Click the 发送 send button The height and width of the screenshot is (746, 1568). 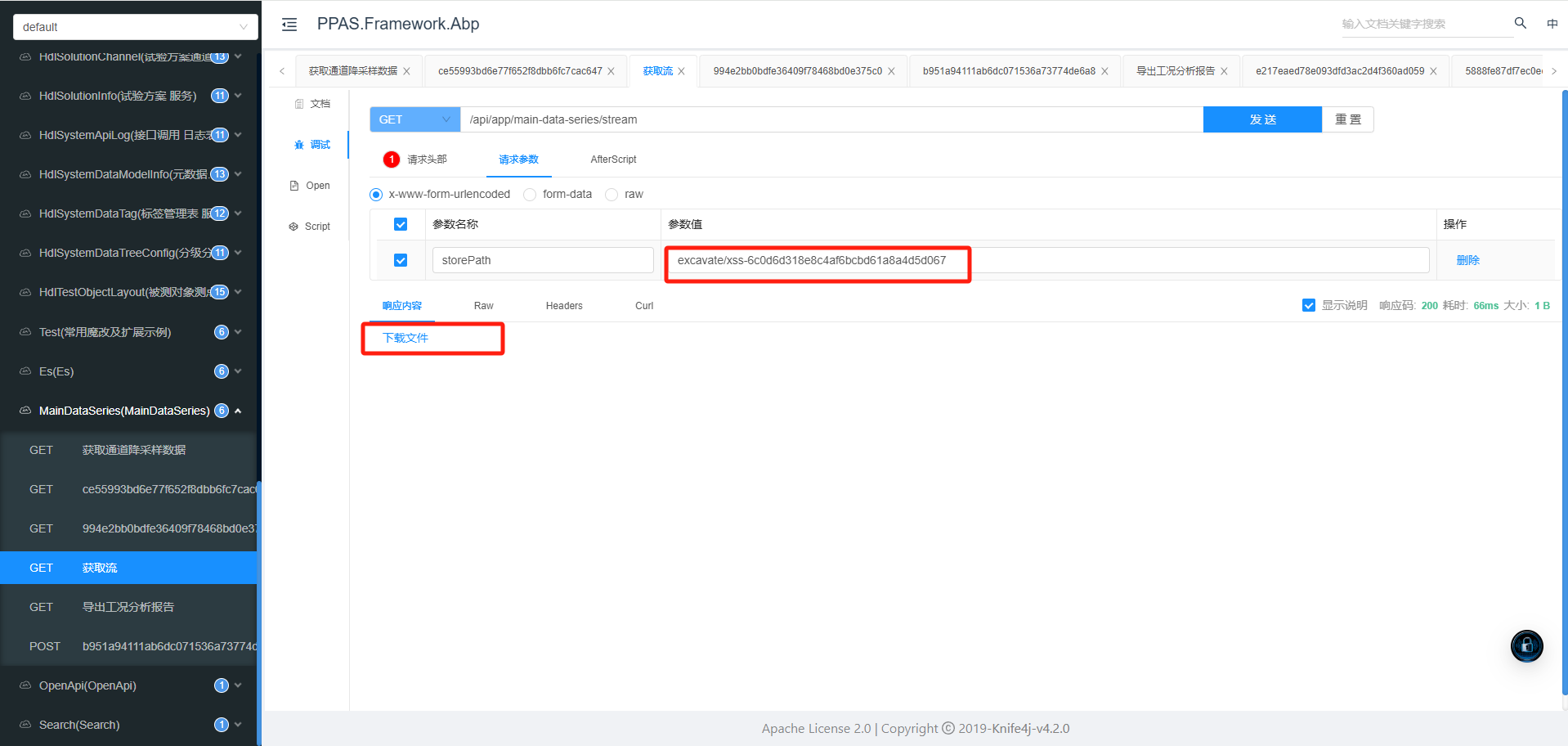pos(1261,119)
